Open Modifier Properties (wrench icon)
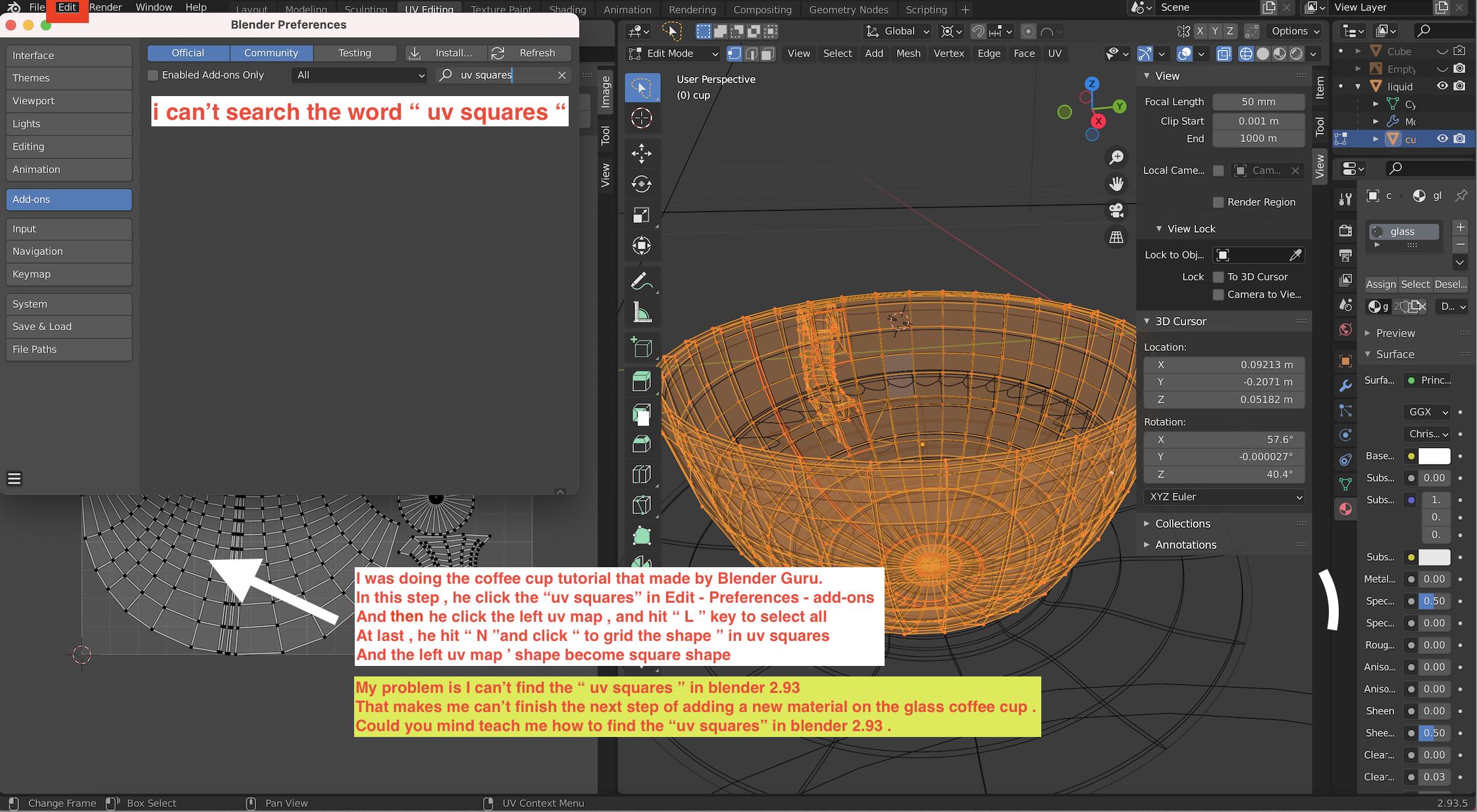The image size is (1477, 812). (1345, 387)
